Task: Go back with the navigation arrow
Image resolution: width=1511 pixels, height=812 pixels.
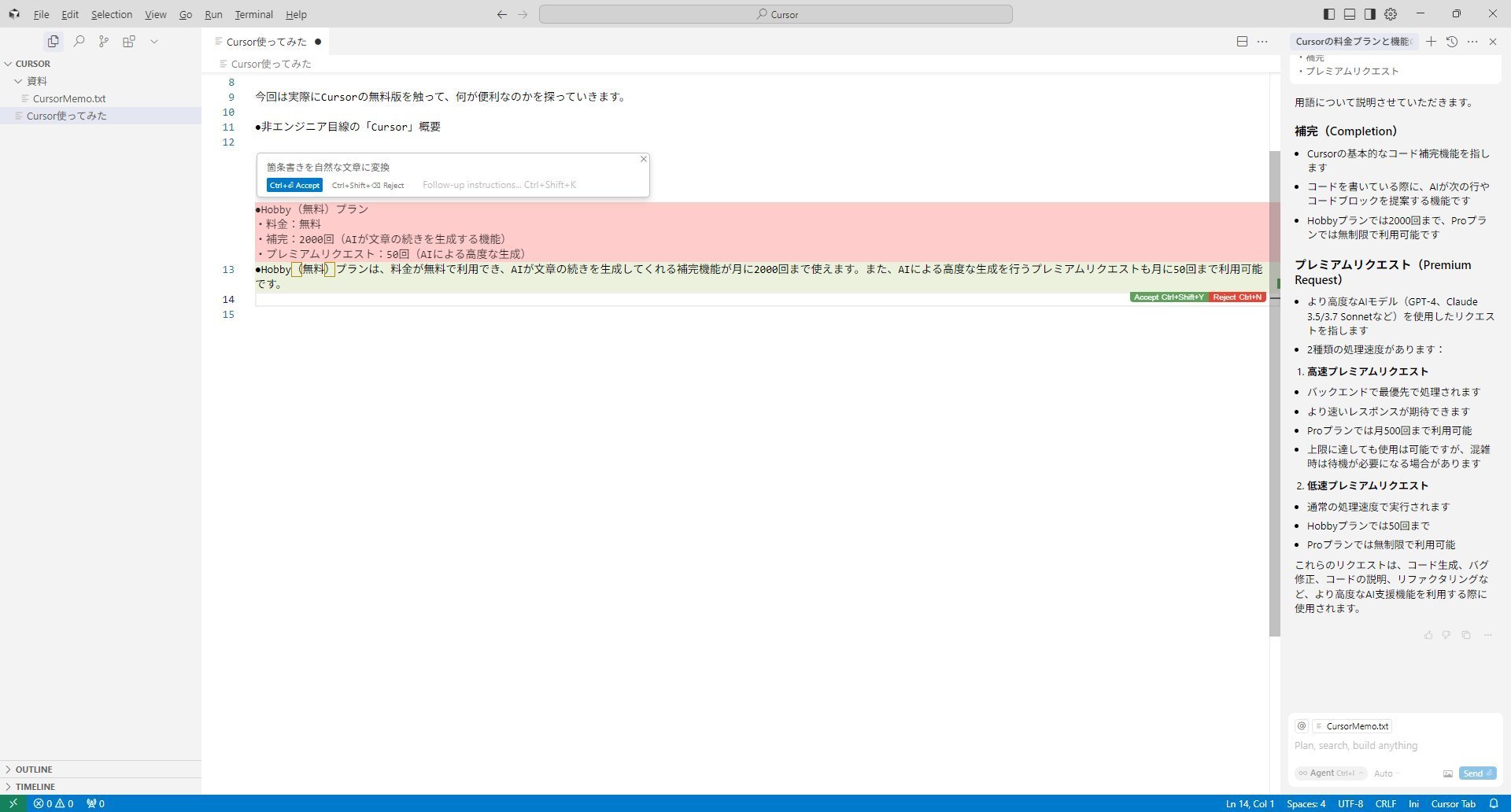Action: (x=501, y=14)
